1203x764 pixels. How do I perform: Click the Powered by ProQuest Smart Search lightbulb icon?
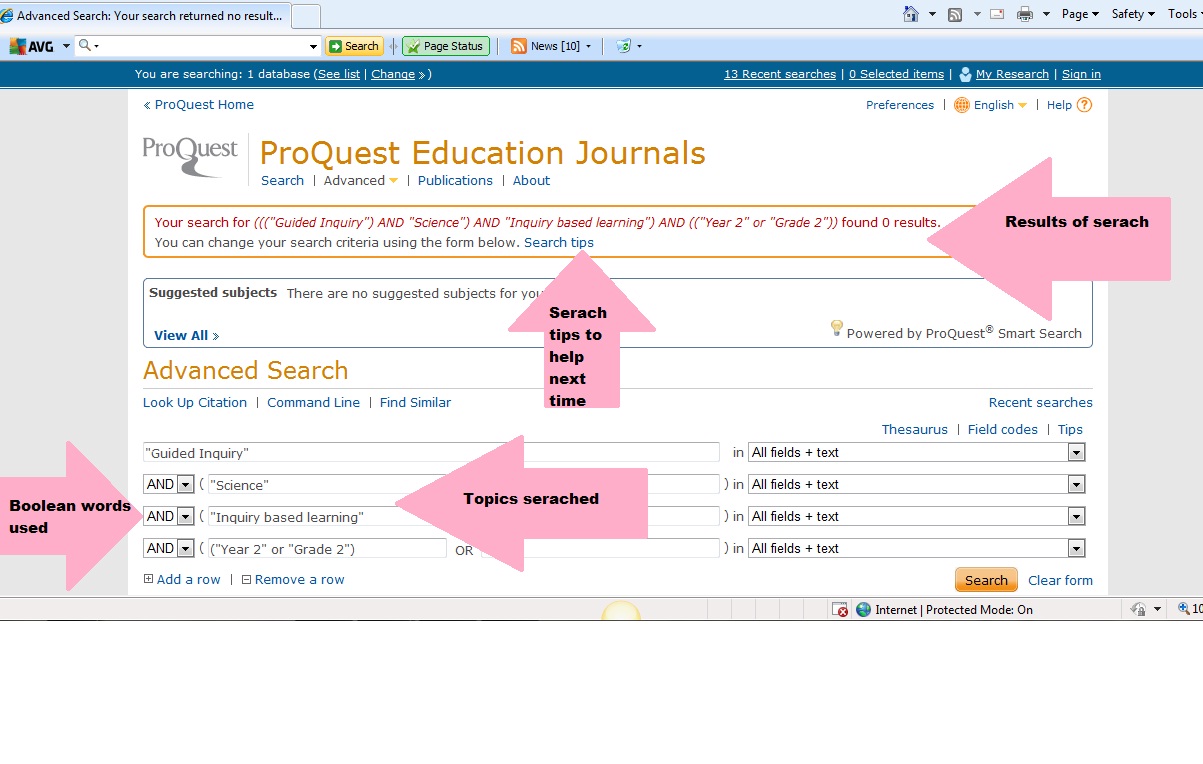(836, 328)
